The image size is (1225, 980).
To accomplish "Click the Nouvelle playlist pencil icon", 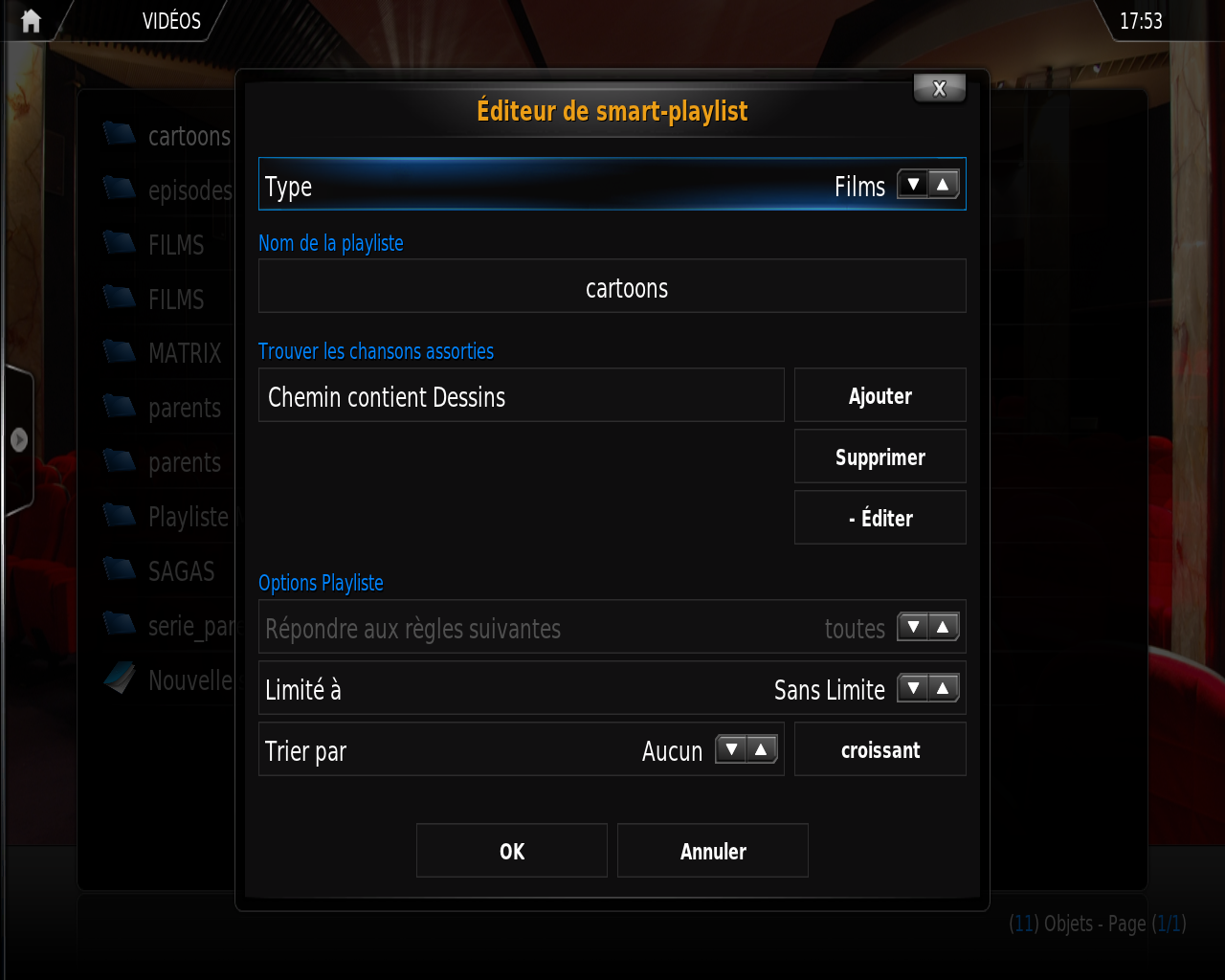I will point(120,679).
